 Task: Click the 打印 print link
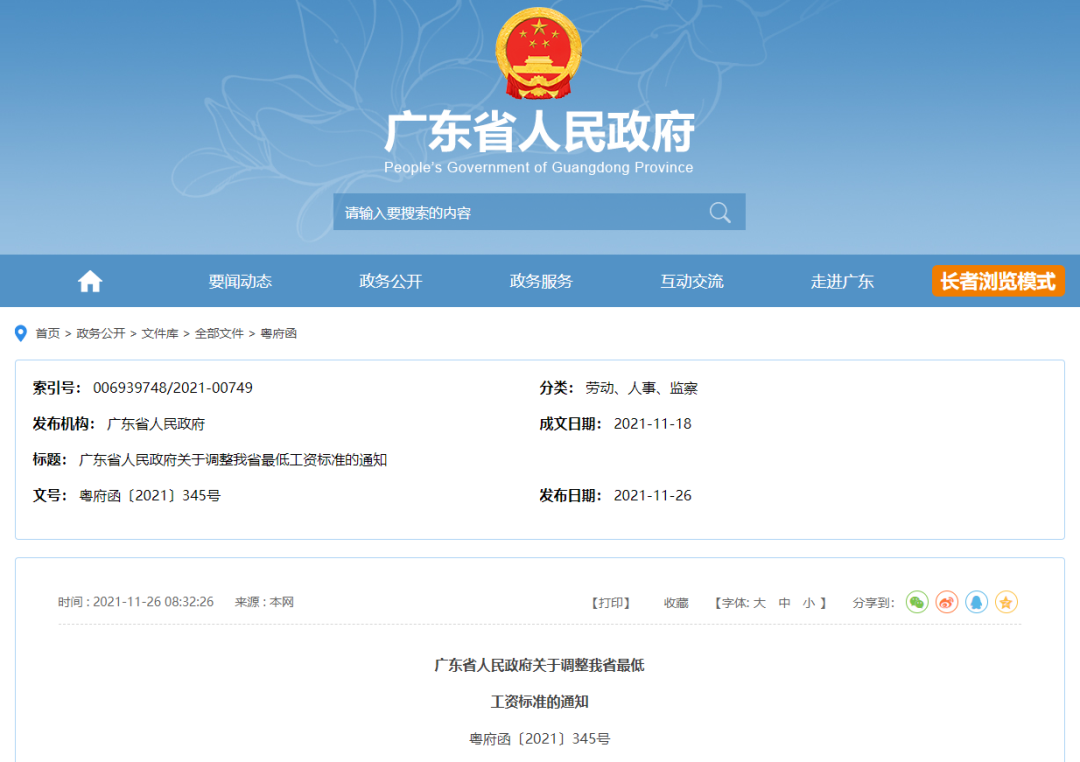611,603
